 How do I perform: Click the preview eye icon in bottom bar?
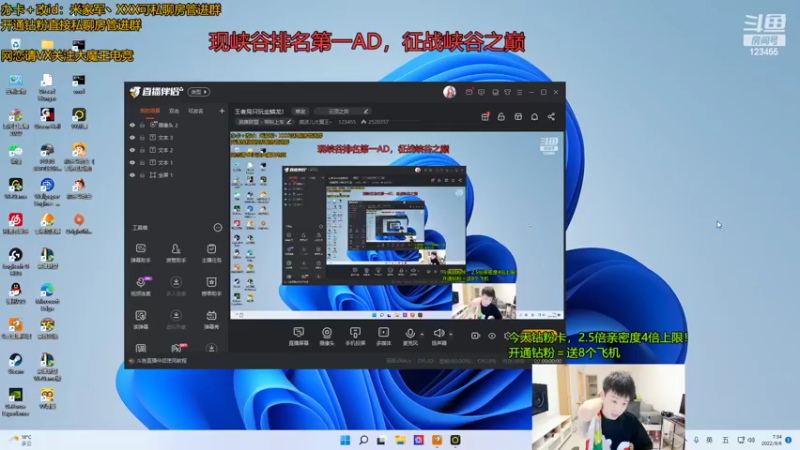(x=492, y=336)
